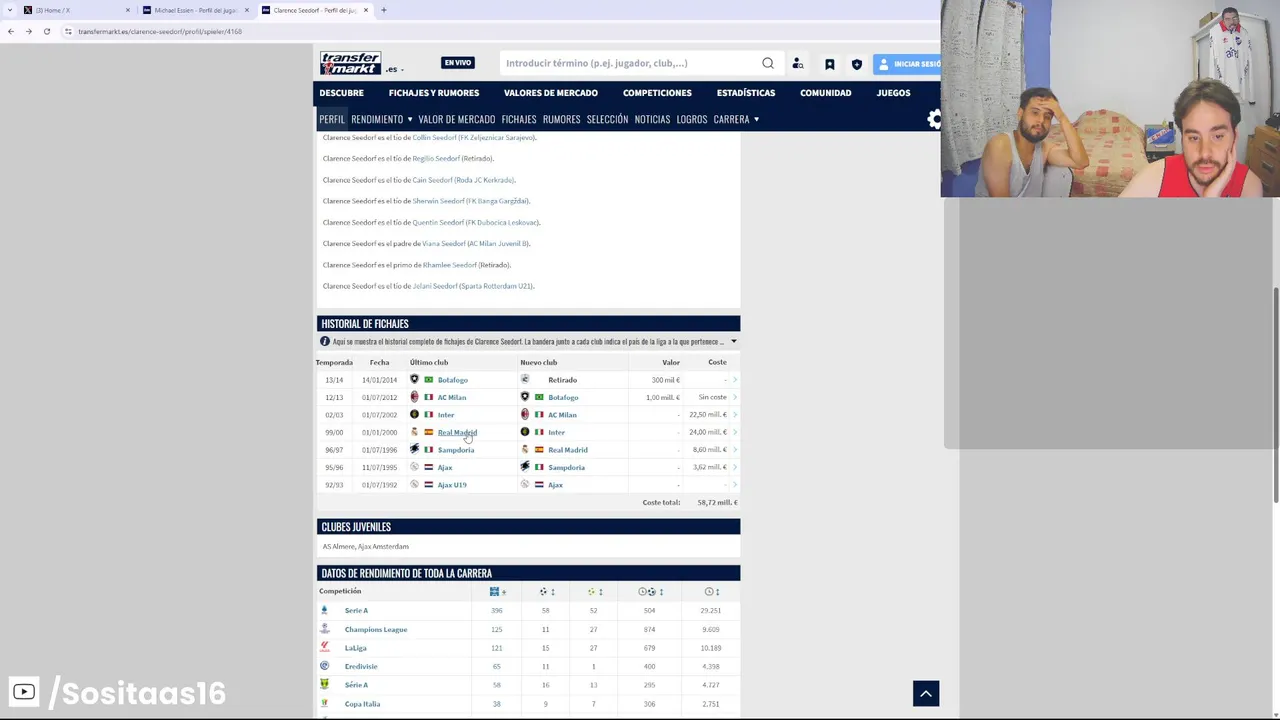Open the advanced person search icon

coord(798,64)
